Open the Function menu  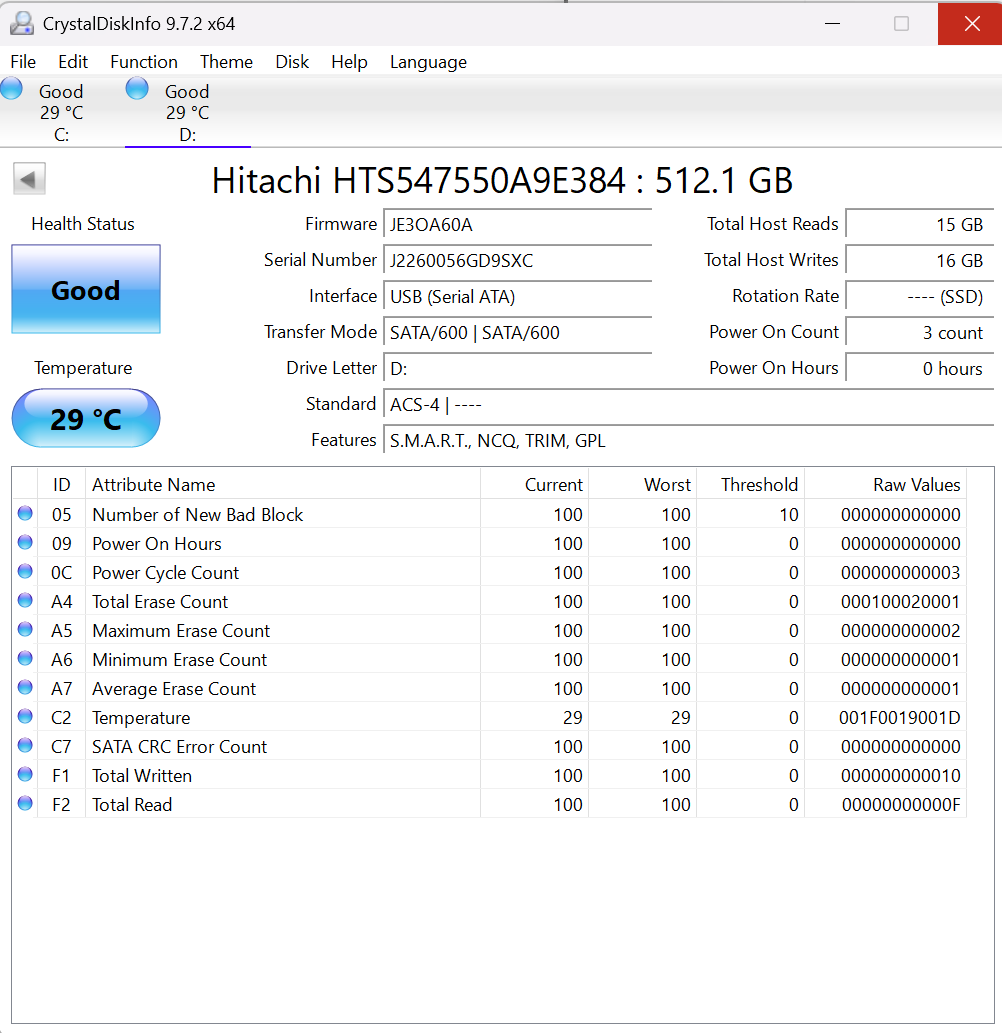tap(144, 62)
